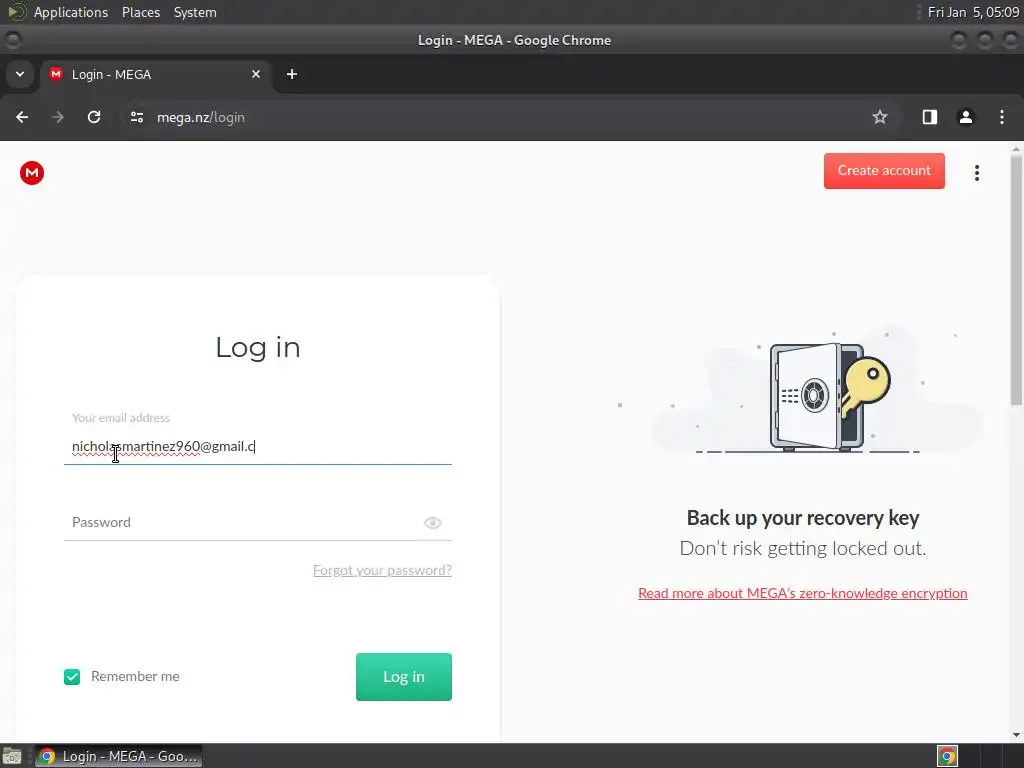Image resolution: width=1024 pixels, height=768 pixels.
Task: Open Forgot your password link
Action: (x=382, y=570)
